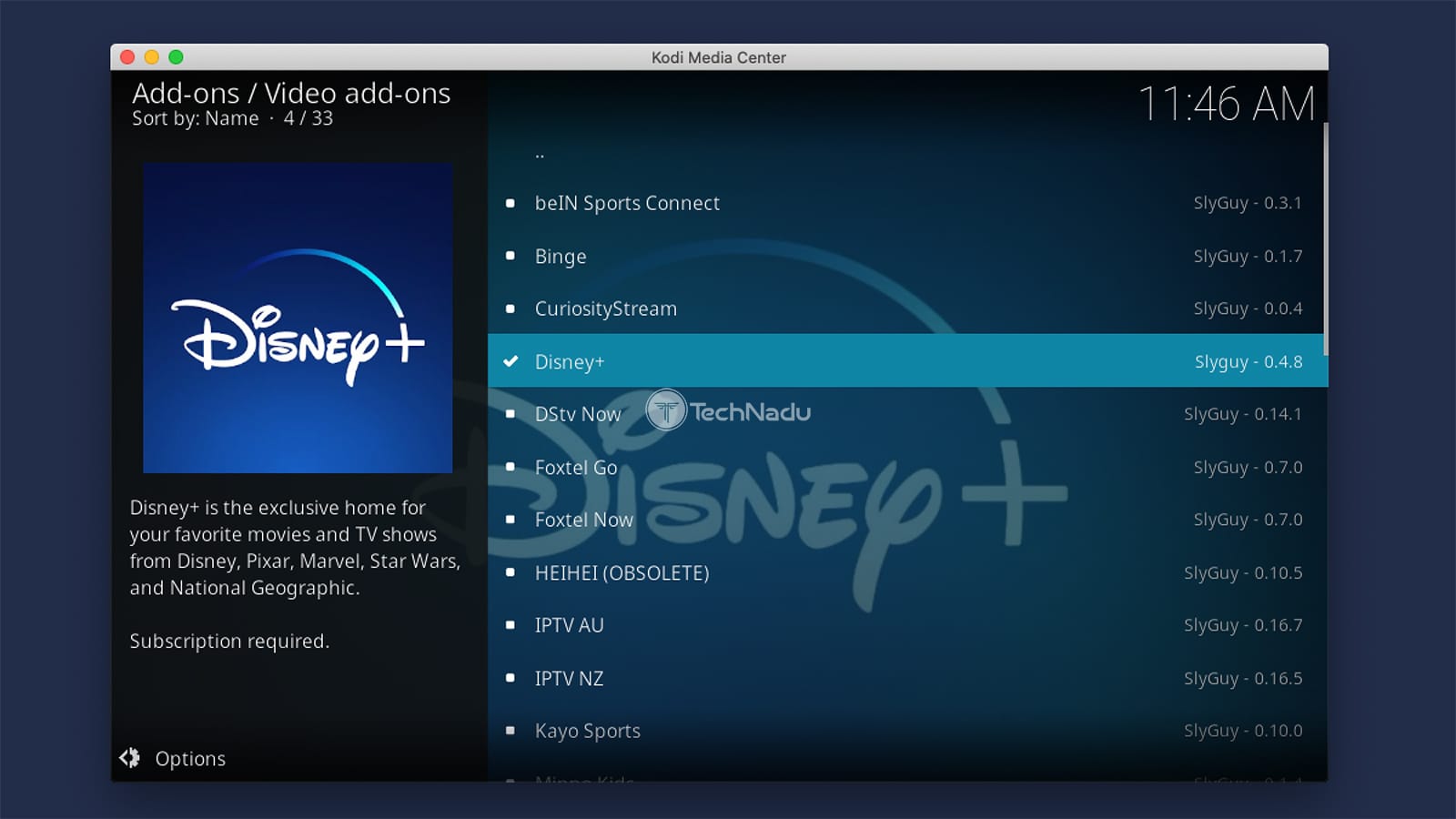This screenshot has width=1456, height=819.
Task: Click the Add-ons / Video add-ons heading
Action: click(291, 93)
